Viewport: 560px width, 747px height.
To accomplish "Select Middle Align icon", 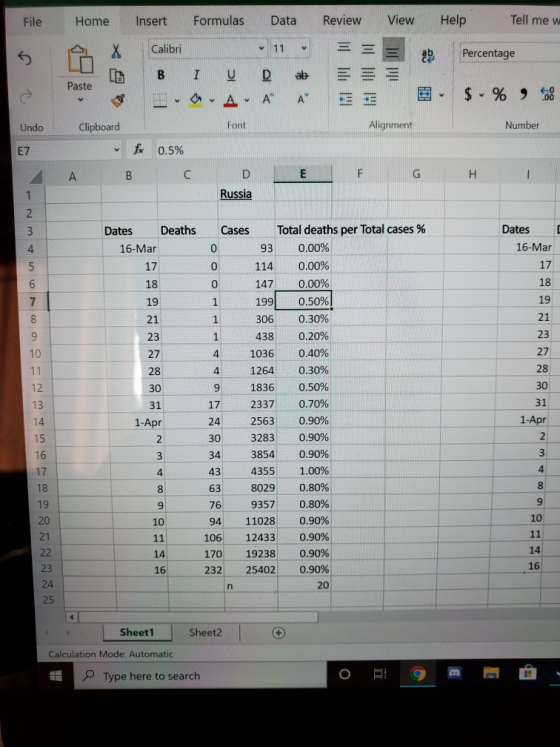I will point(368,49).
